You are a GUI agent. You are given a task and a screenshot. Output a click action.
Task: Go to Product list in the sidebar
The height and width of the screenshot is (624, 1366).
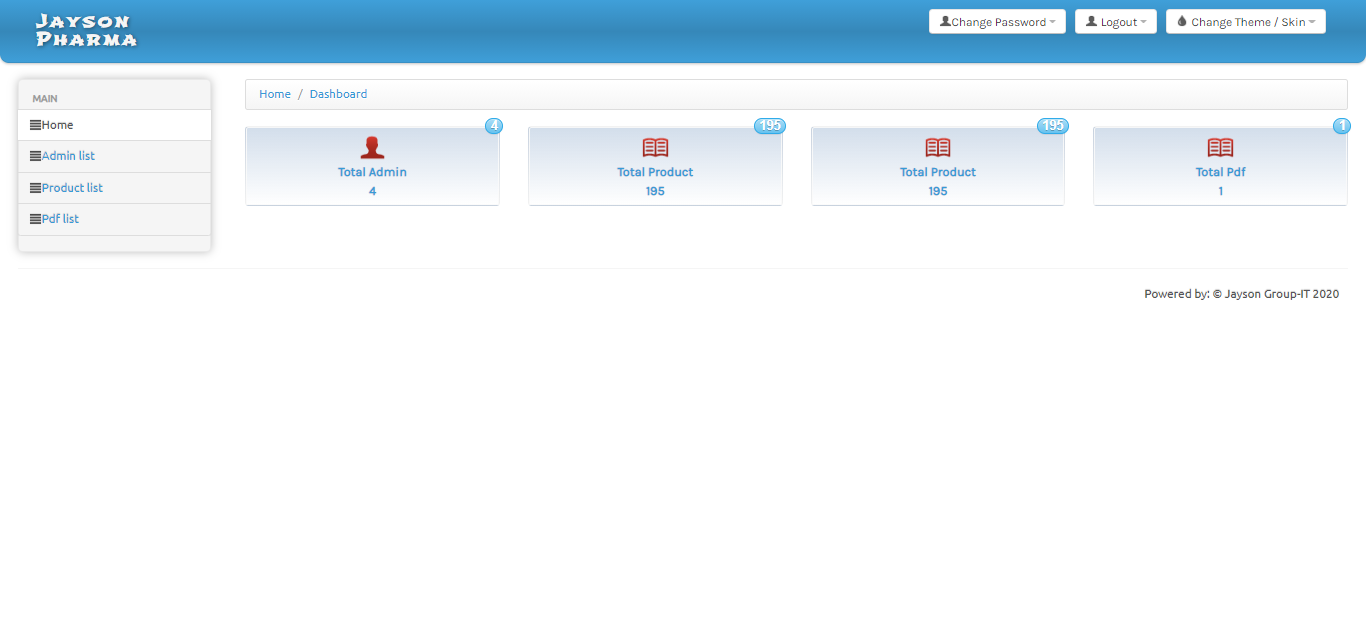point(114,188)
